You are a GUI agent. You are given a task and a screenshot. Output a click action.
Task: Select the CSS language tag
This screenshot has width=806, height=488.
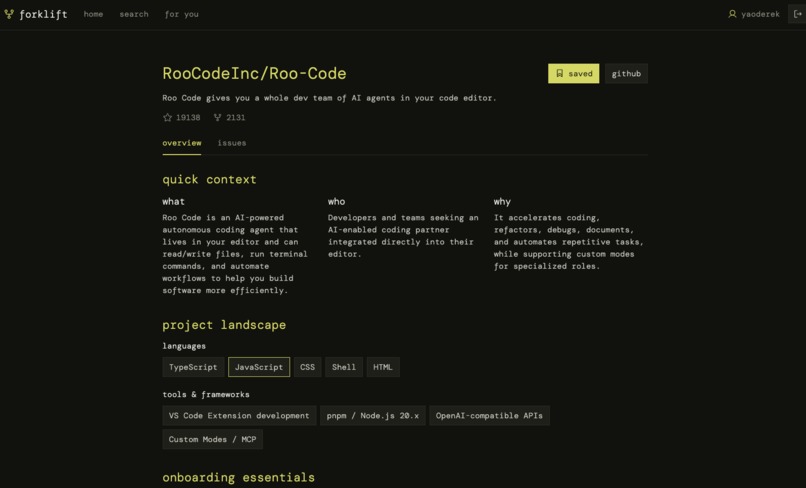point(307,367)
